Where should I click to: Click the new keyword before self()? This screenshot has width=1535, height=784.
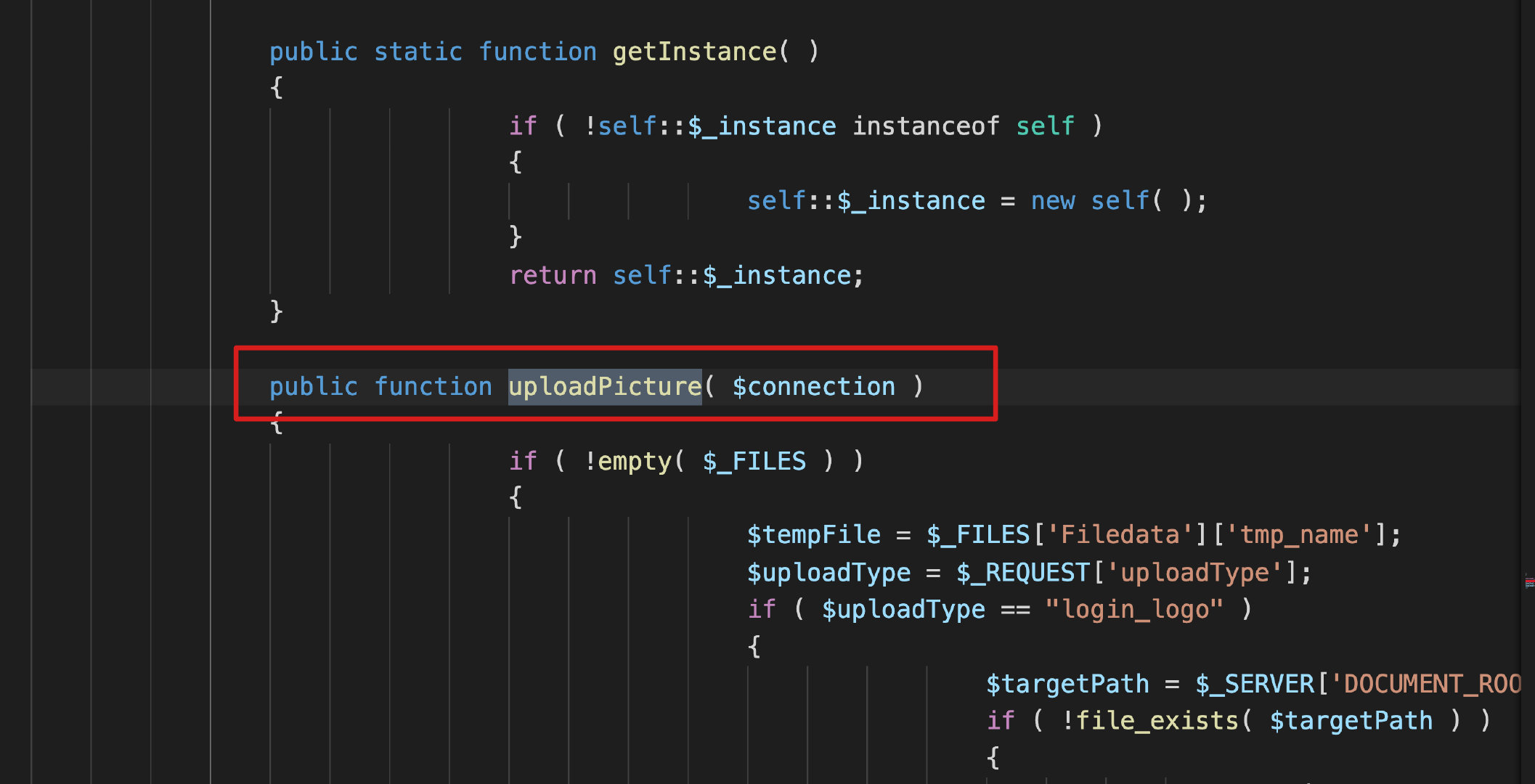point(1052,201)
